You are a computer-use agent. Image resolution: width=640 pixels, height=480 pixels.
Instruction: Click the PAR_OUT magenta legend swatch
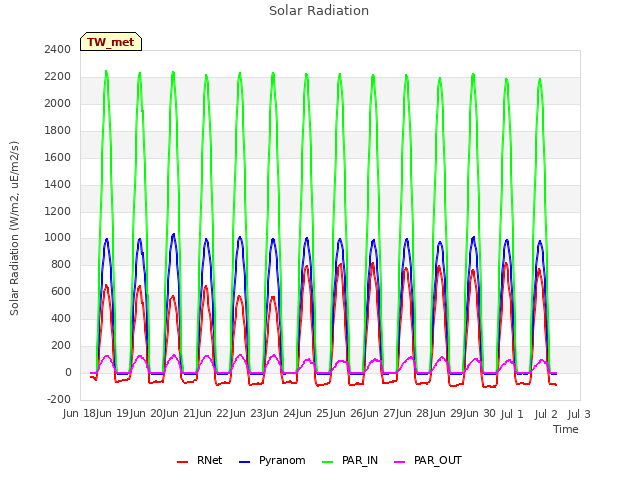coord(400,462)
